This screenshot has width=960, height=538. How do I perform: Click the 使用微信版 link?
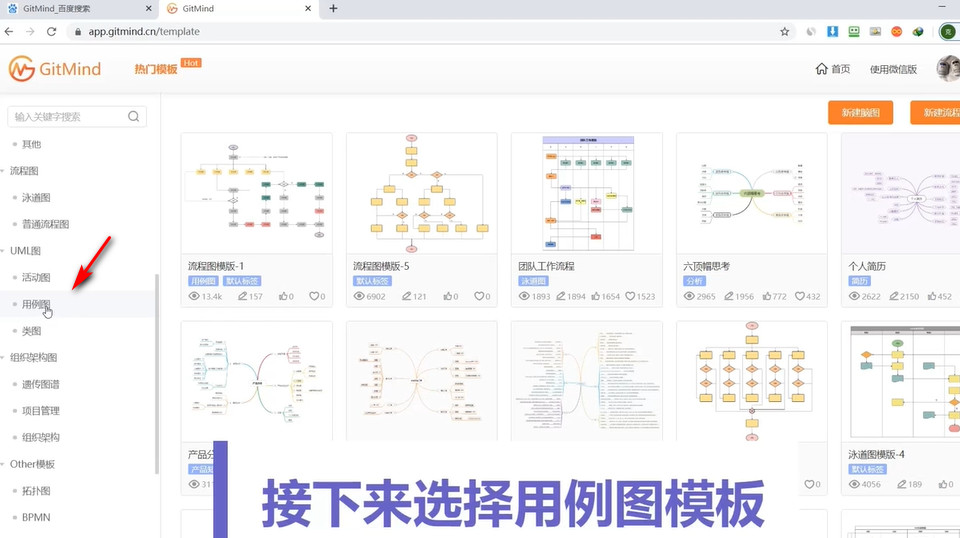(x=893, y=69)
